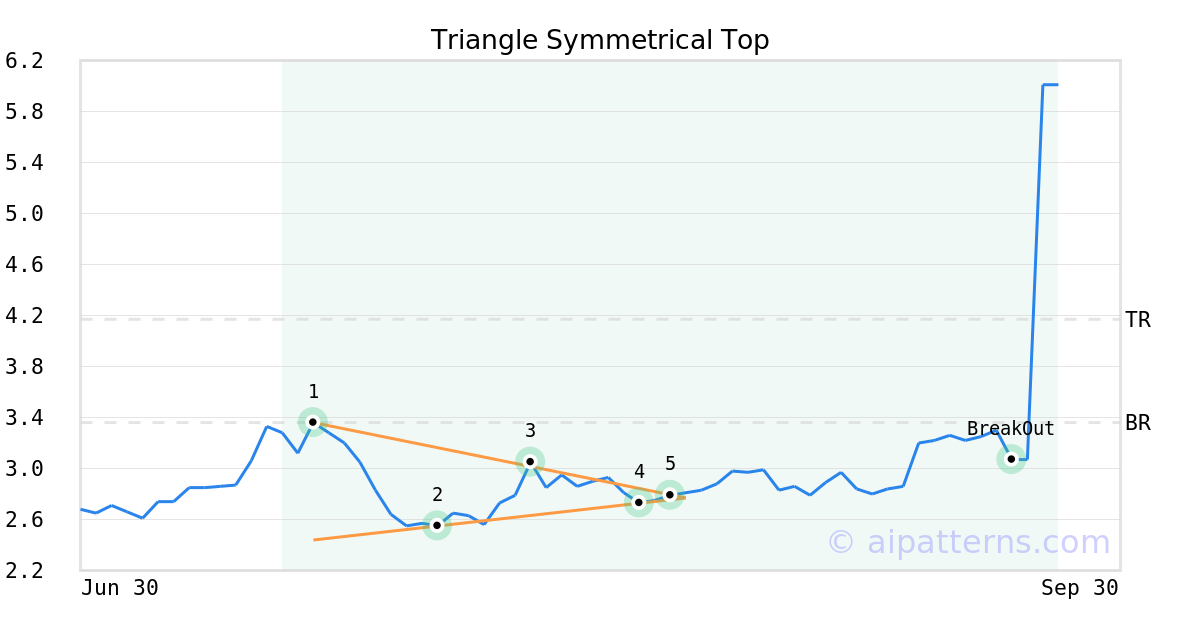Viewport: 1200px width, 630px height.
Task: Click the chart title Triangle Symmetrical Top
Action: (x=599, y=41)
